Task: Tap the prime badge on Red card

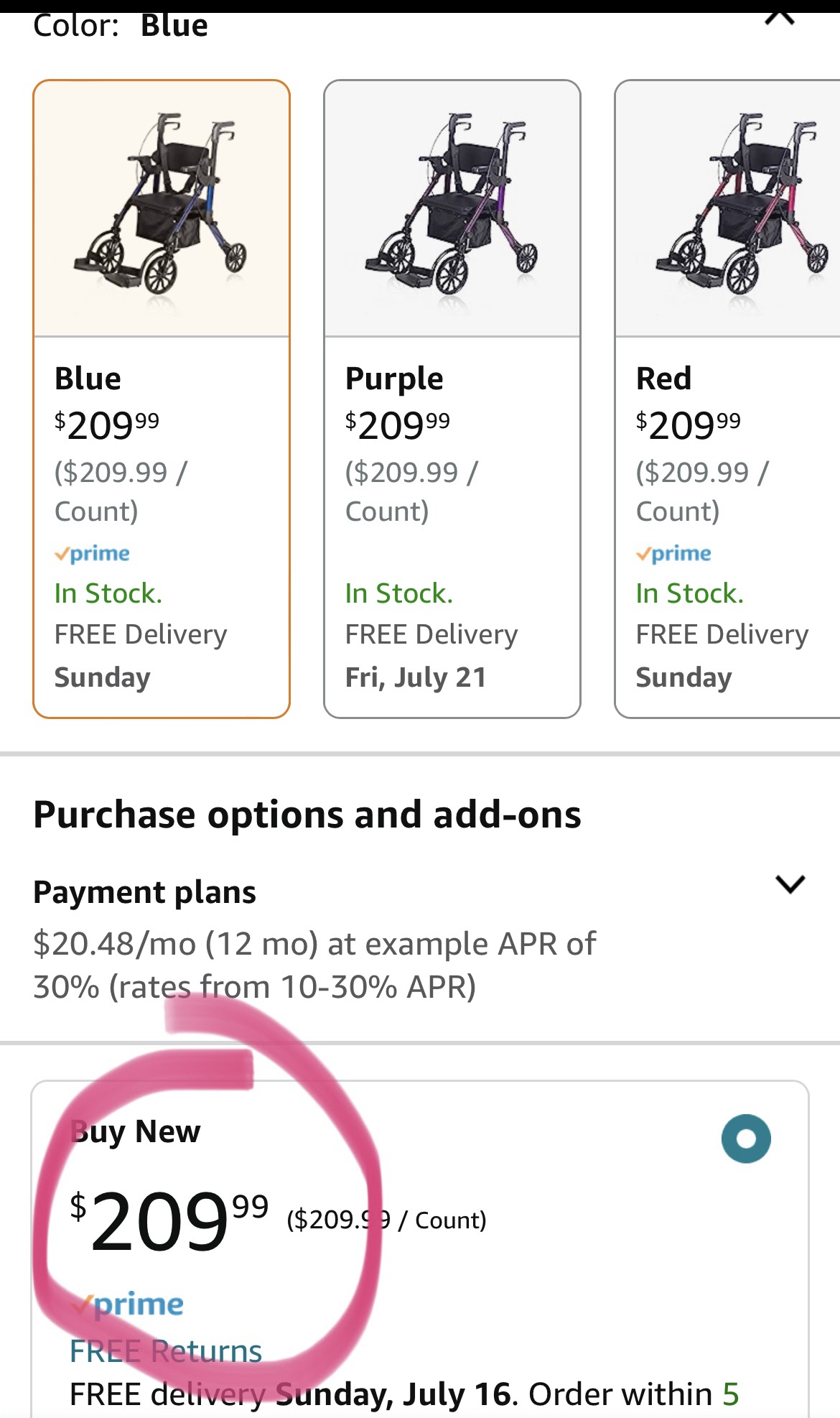Action: pos(673,554)
